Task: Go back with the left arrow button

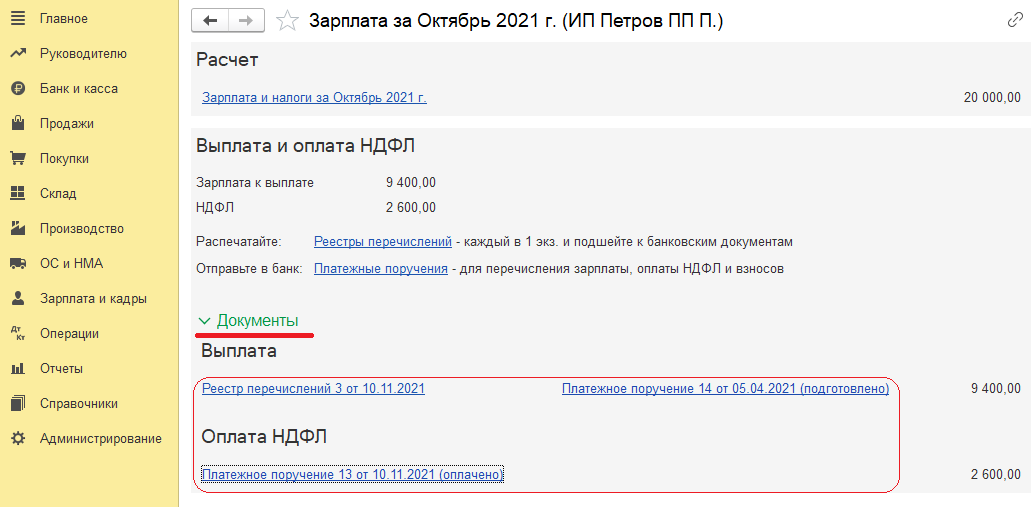Action: point(210,20)
